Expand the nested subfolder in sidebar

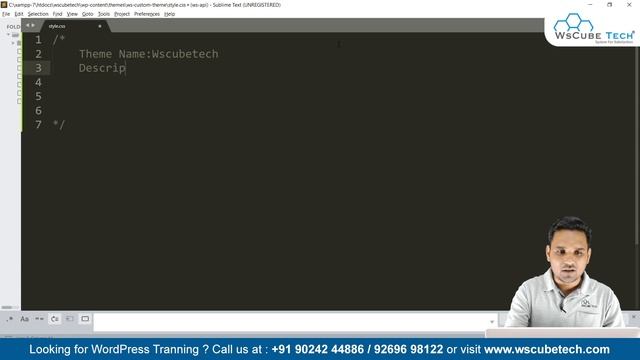click(13, 43)
